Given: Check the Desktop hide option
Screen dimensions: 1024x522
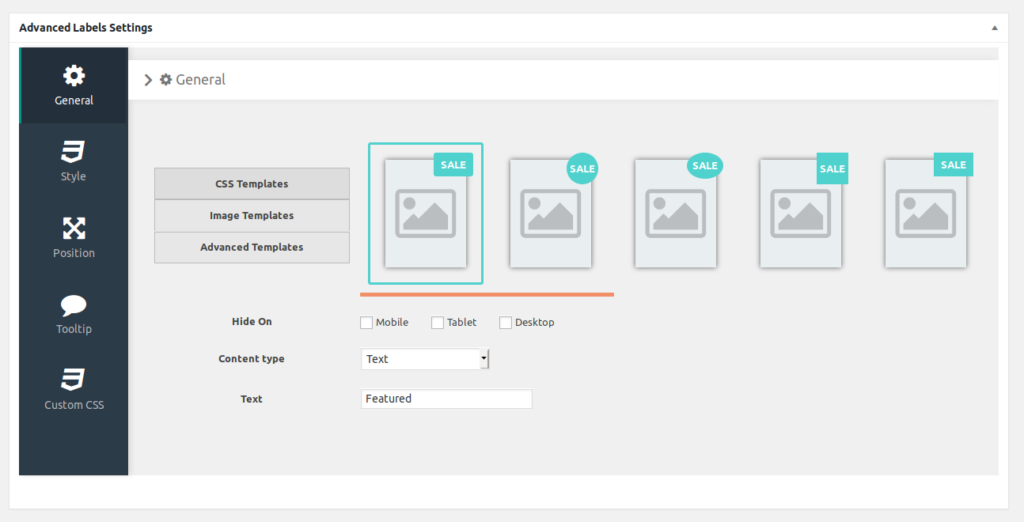Looking at the screenshot, I should point(505,322).
